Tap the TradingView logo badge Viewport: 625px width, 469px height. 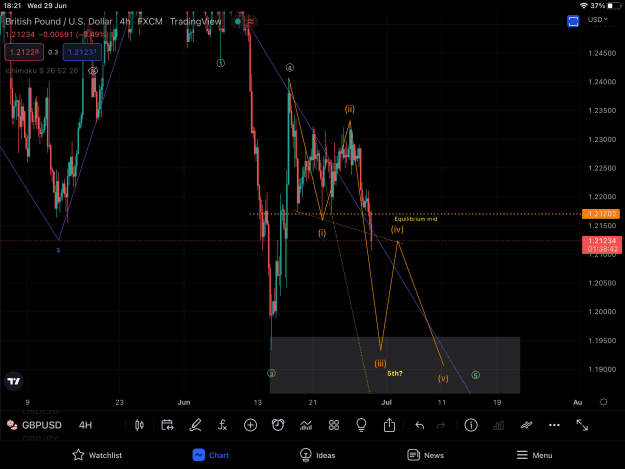coord(14,381)
